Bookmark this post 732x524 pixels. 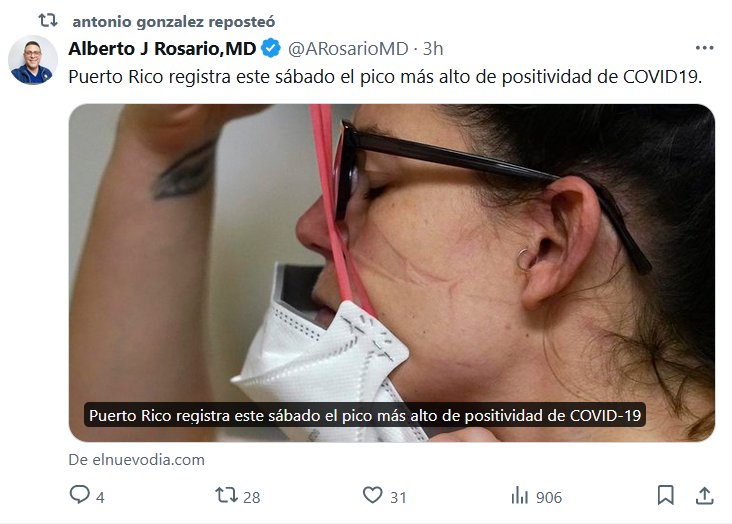pos(665,496)
